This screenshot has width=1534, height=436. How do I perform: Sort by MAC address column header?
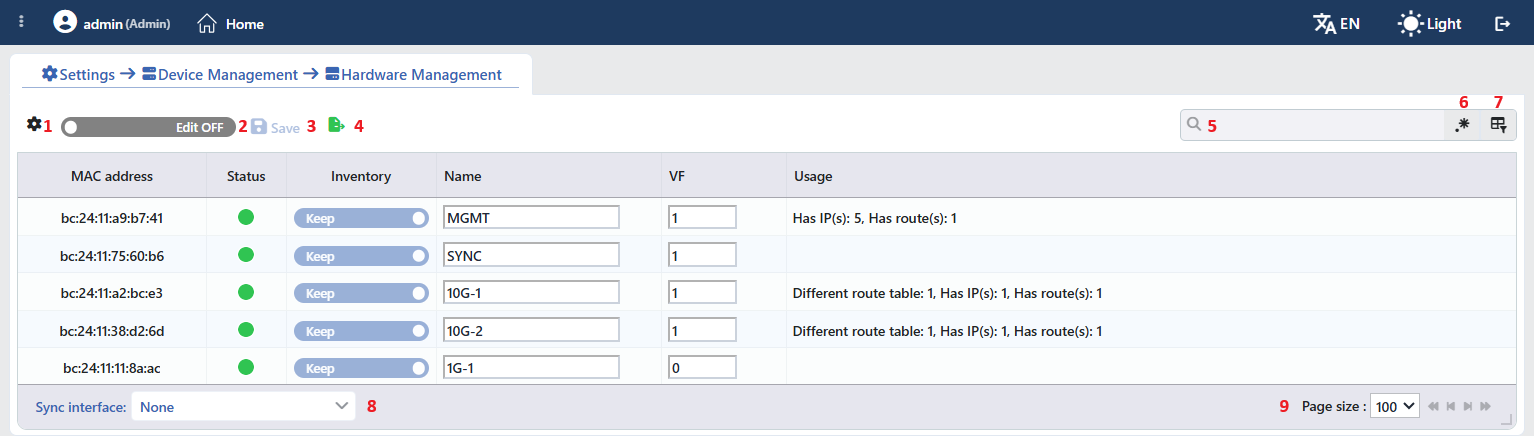[x=112, y=176]
